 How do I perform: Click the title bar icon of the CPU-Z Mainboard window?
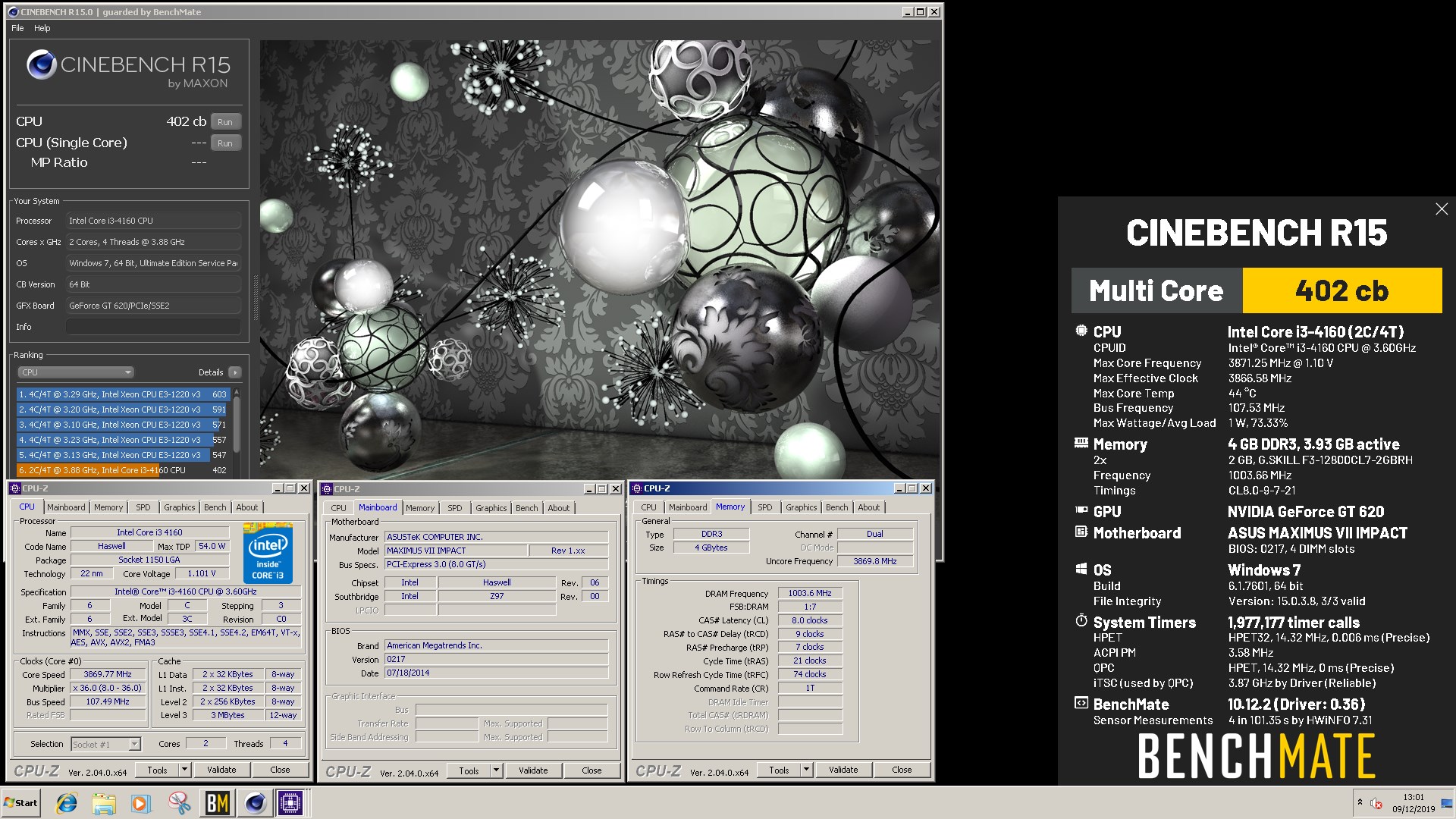pyautogui.click(x=327, y=489)
